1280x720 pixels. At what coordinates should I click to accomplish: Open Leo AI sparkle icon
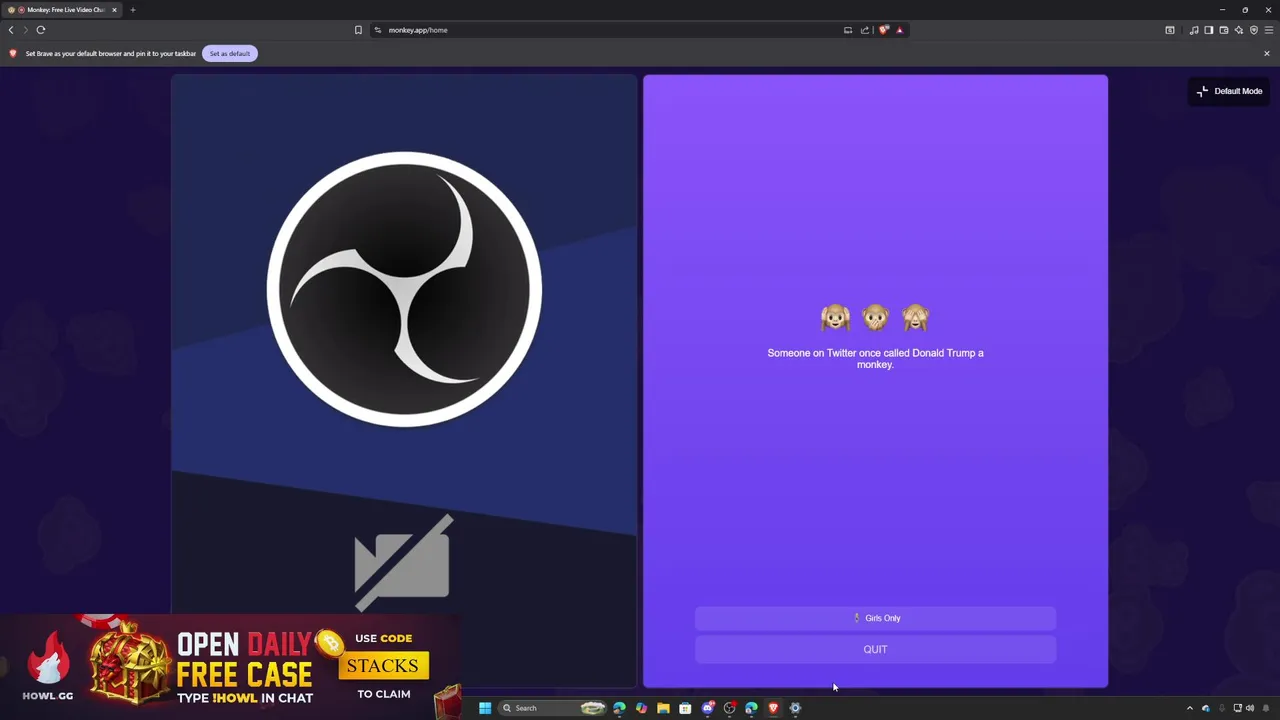[x=1238, y=30]
